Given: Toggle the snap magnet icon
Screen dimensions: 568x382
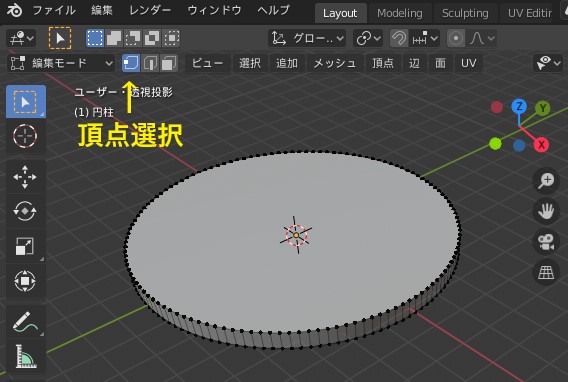Looking at the screenshot, I should (399, 38).
